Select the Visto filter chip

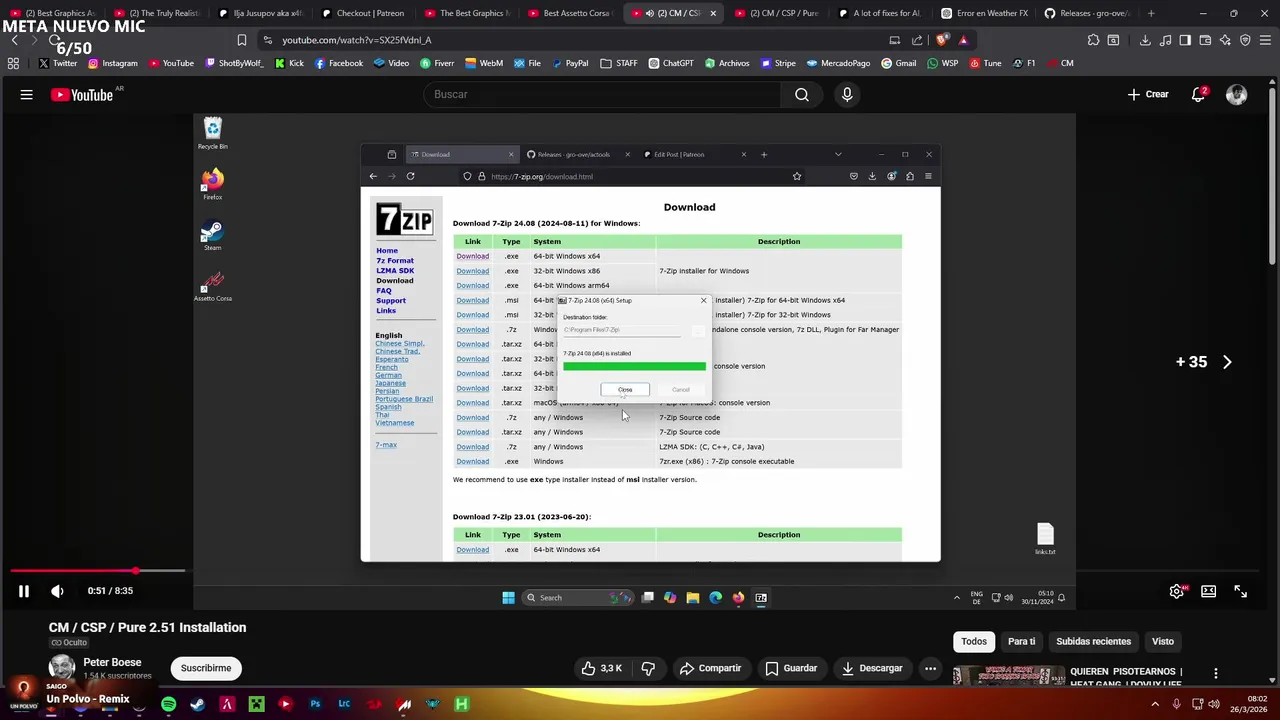[1162, 641]
